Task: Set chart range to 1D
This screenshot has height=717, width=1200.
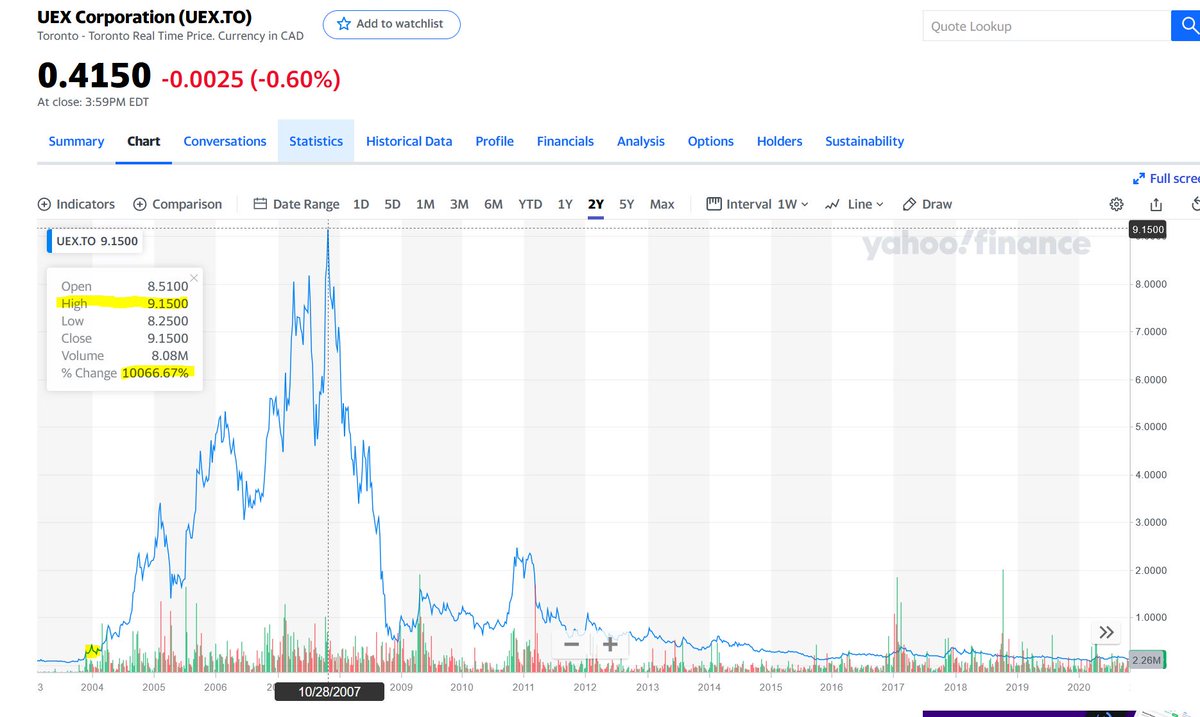Action: [x=361, y=204]
